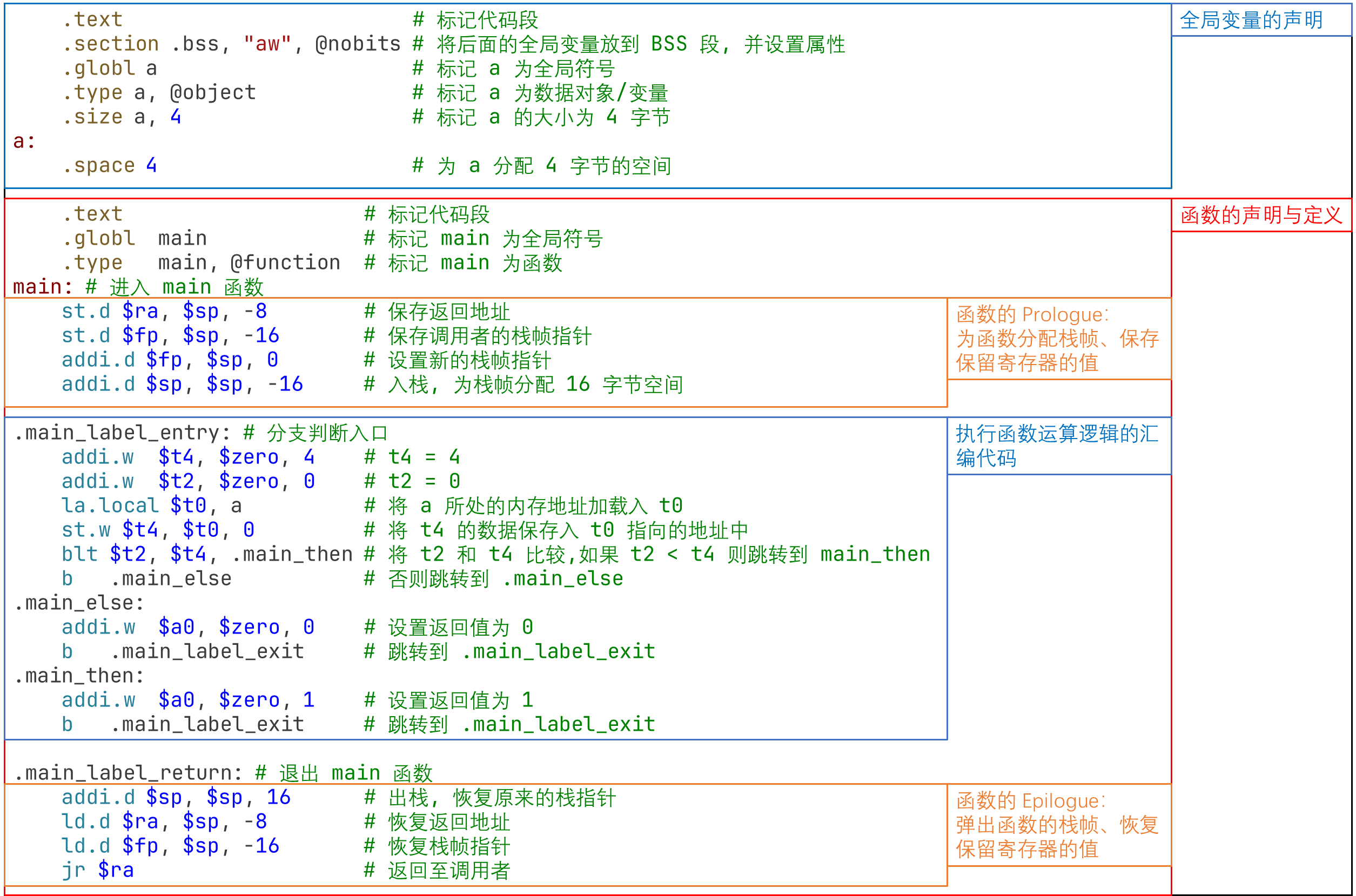This screenshot has width=1356, height=896.
Task: Click the comment '# 设置返回值为 1'
Action: (x=449, y=700)
